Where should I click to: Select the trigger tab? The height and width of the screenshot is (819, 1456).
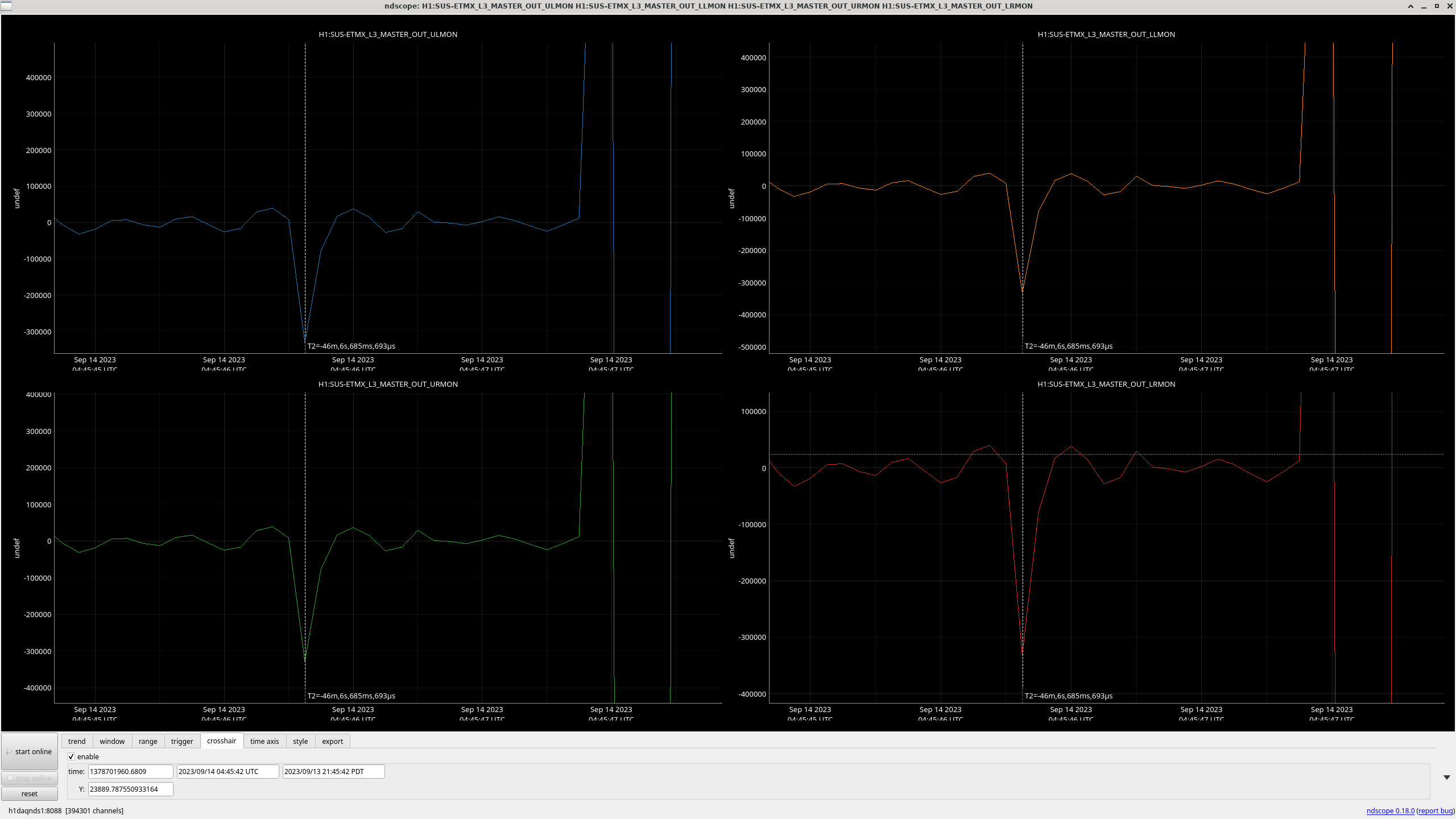pos(182,741)
